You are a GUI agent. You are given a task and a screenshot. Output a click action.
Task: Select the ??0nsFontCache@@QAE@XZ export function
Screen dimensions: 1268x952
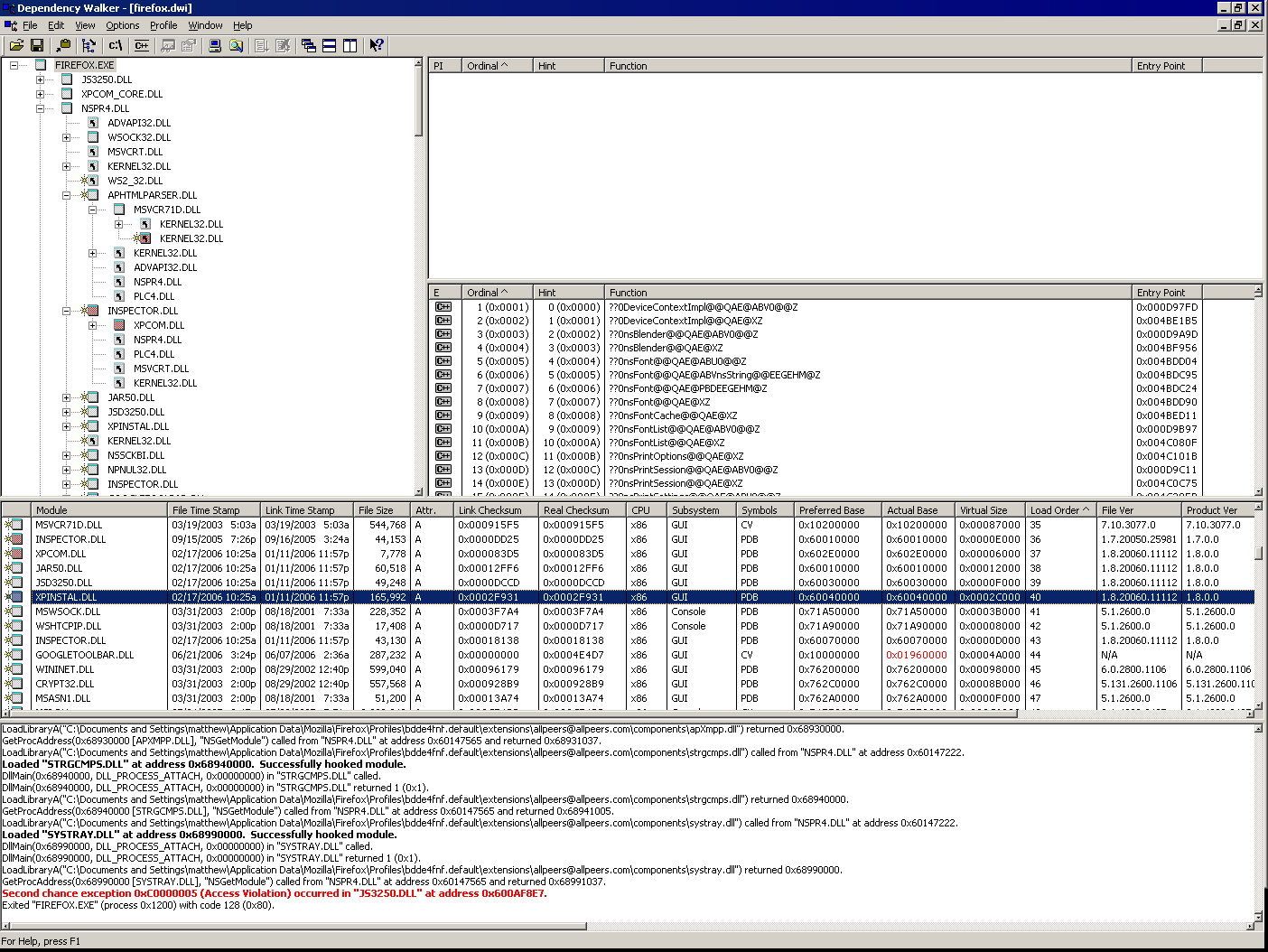point(673,415)
